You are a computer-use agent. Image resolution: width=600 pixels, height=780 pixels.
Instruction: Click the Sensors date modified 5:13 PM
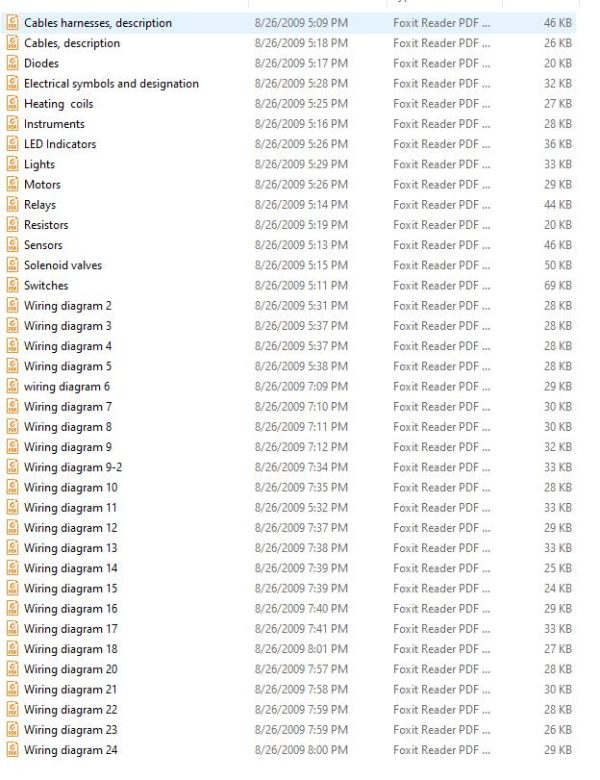click(x=301, y=245)
